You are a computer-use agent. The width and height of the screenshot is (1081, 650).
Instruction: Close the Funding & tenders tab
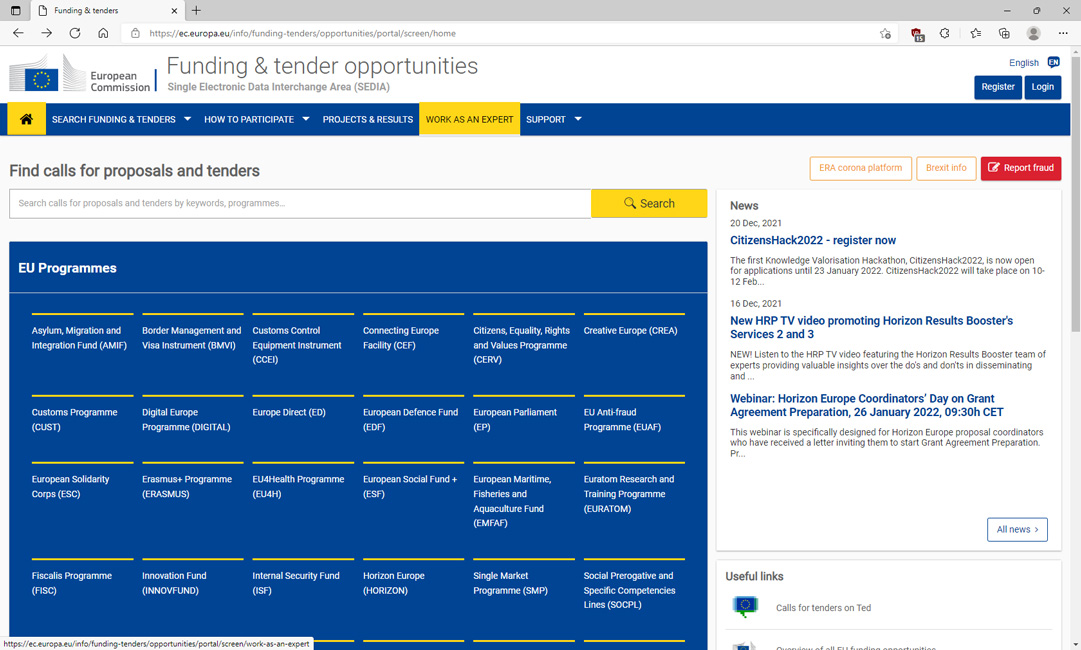[174, 10]
